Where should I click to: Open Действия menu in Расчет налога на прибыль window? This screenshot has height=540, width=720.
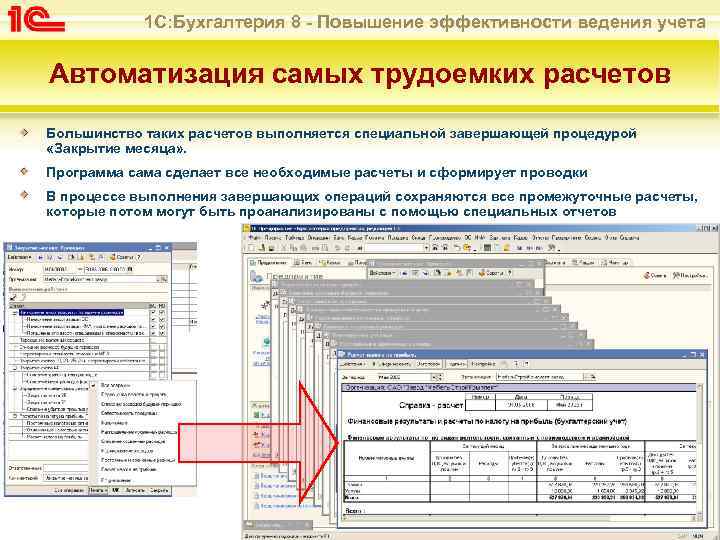(353, 364)
